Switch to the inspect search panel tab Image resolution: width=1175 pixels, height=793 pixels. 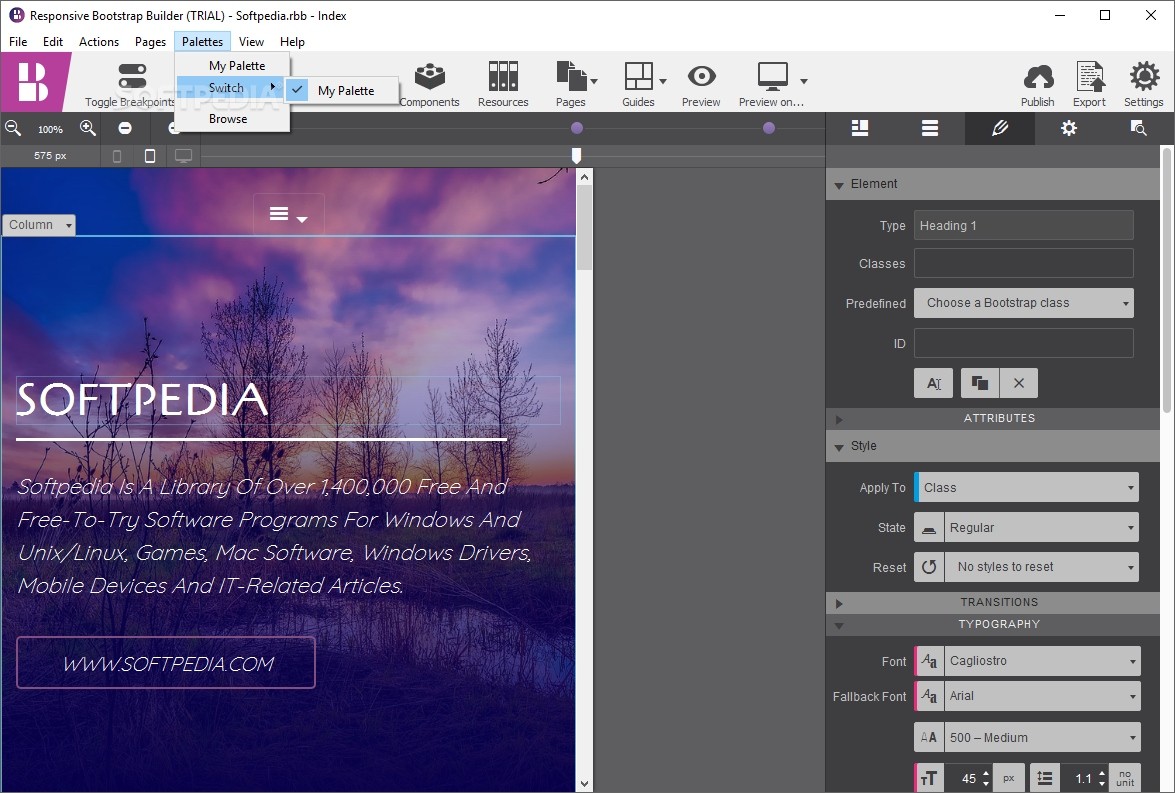click(1138, 128)
